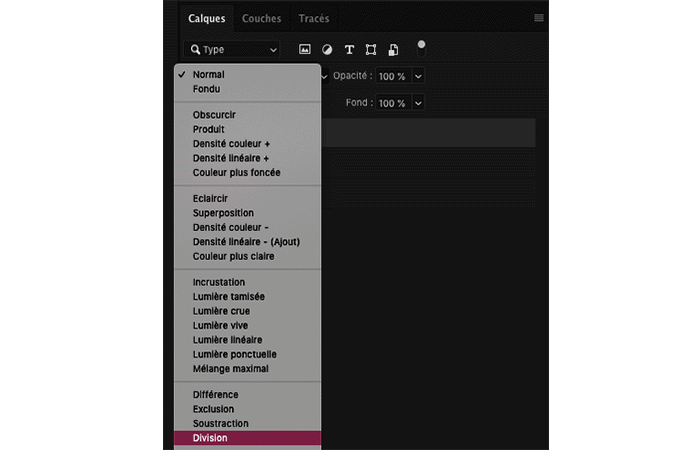This screenshot has width=700, height=450.
Task: Select the Exclusion blend mode
Action: click(247, 409)
